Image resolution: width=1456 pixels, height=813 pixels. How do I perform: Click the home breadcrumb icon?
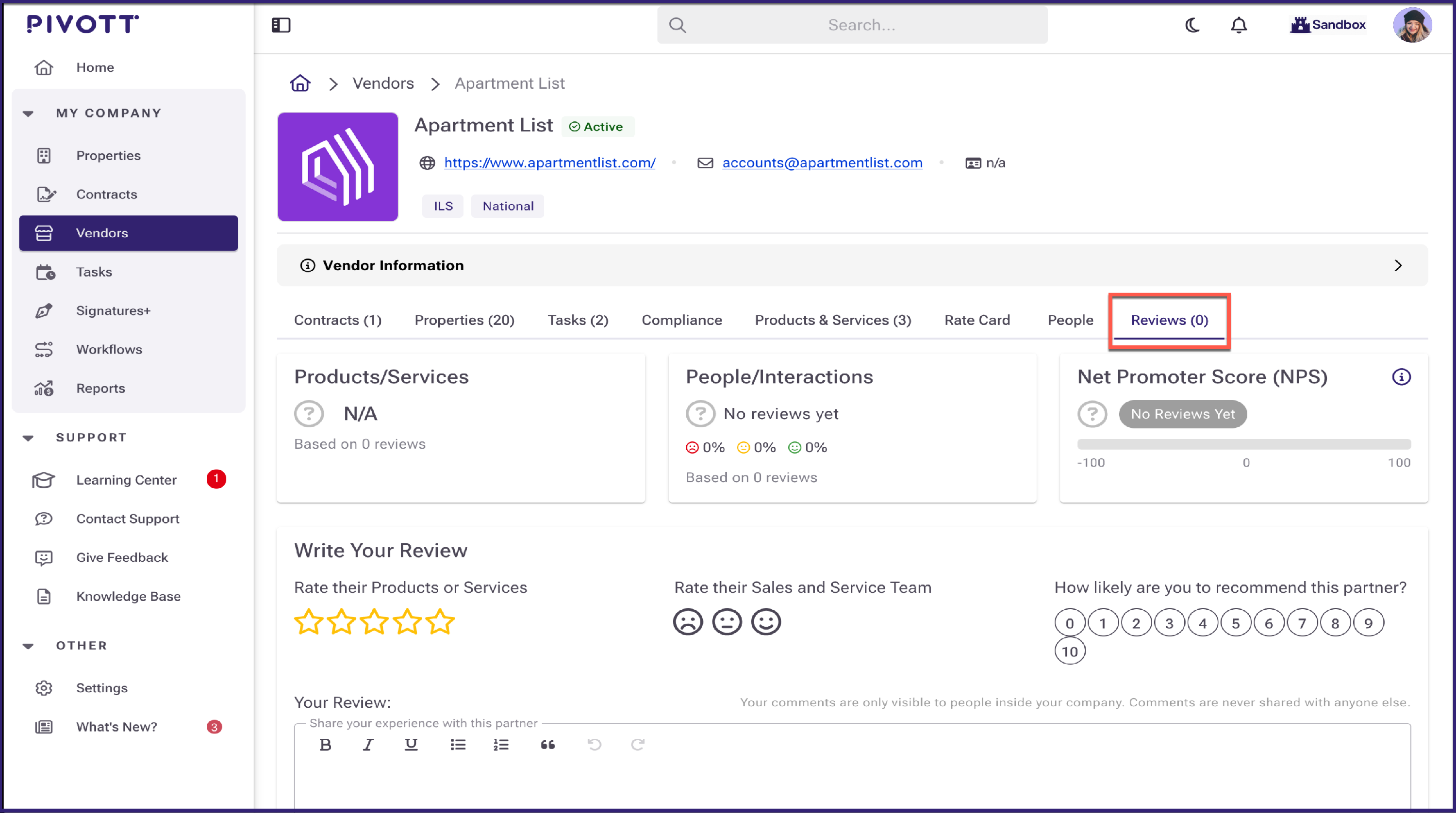(x=300, y=83)
